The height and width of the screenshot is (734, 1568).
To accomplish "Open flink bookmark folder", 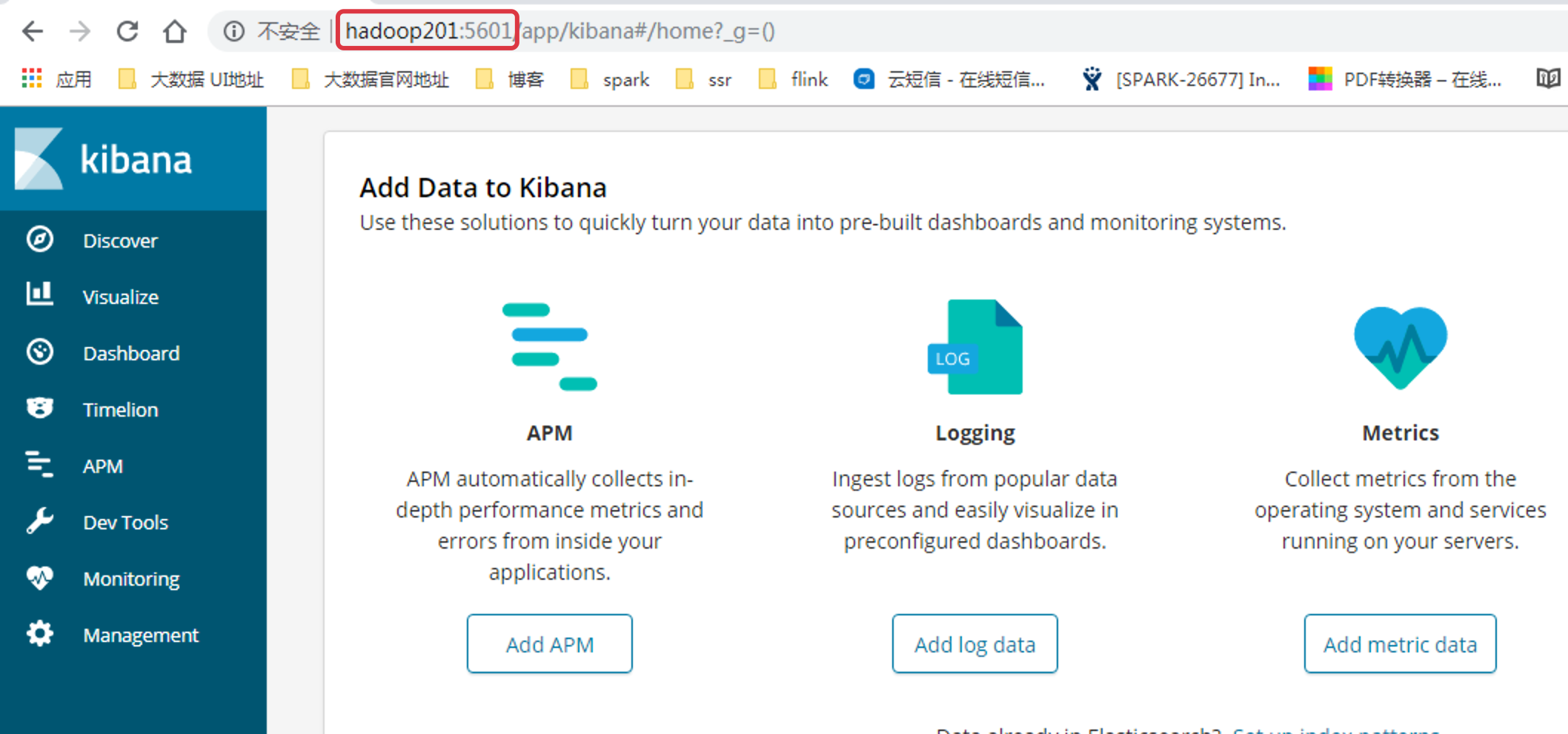I will 793,79.
